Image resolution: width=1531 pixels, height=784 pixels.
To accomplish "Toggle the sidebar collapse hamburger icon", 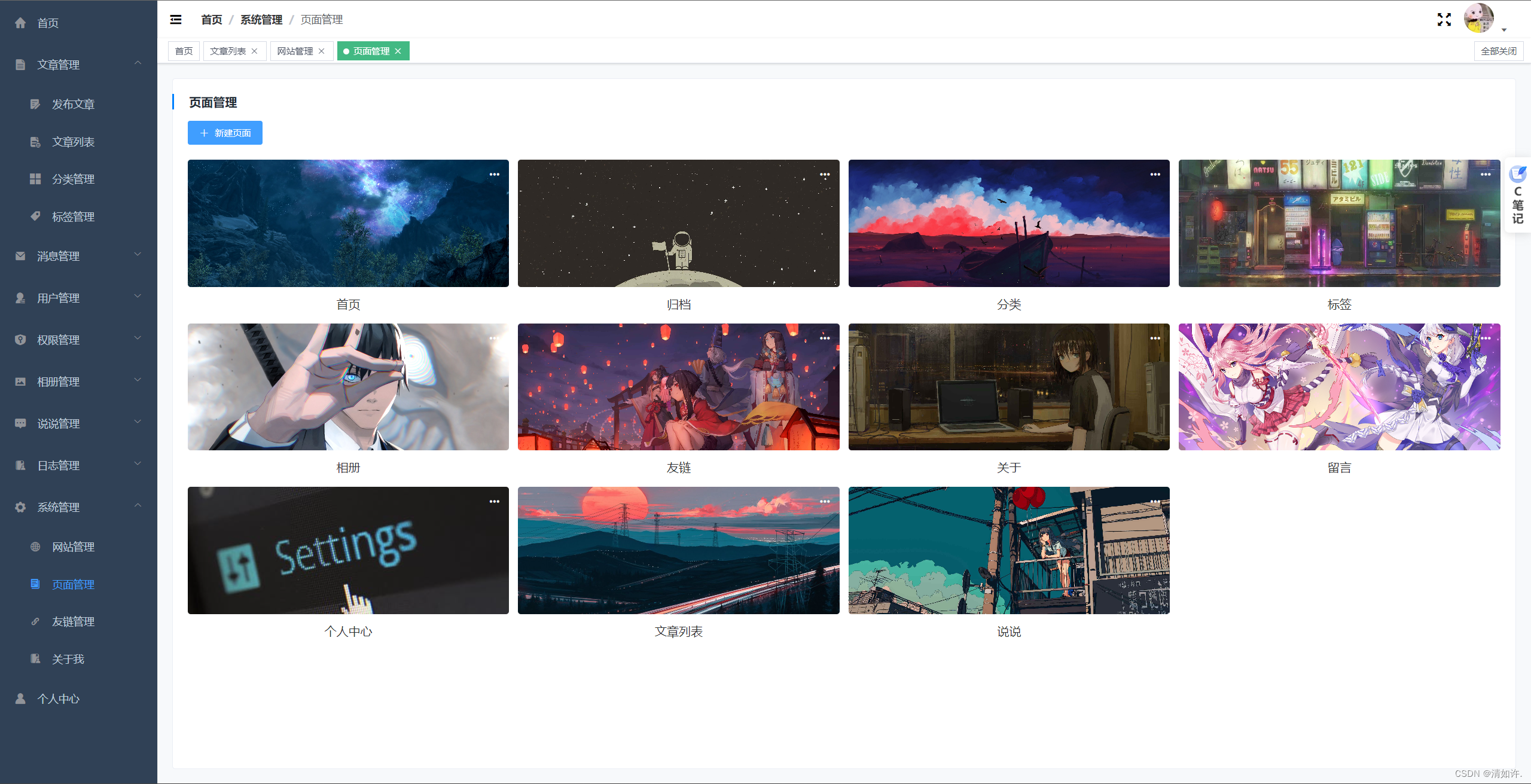I will [x=176, y=20].
